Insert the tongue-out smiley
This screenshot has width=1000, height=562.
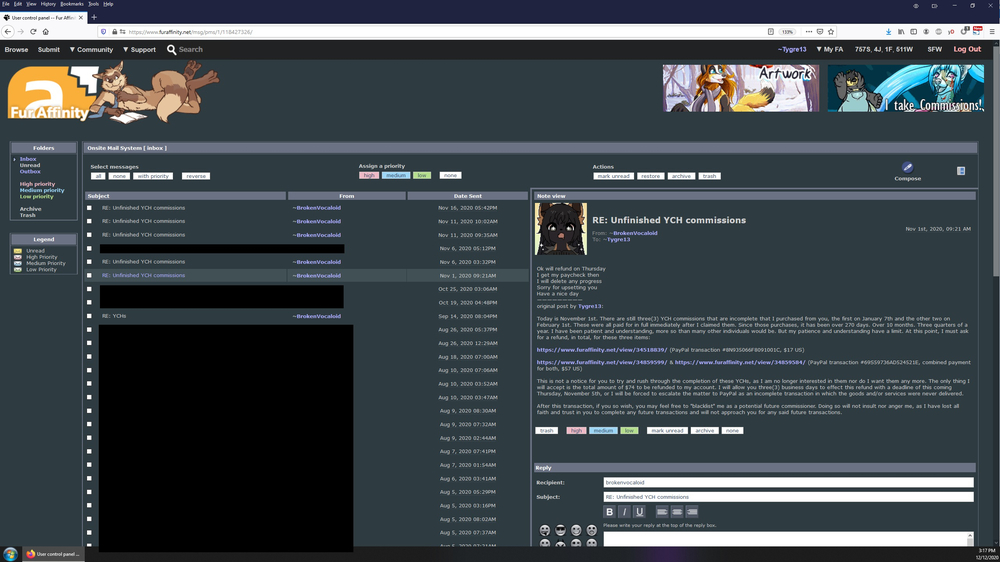545,530
